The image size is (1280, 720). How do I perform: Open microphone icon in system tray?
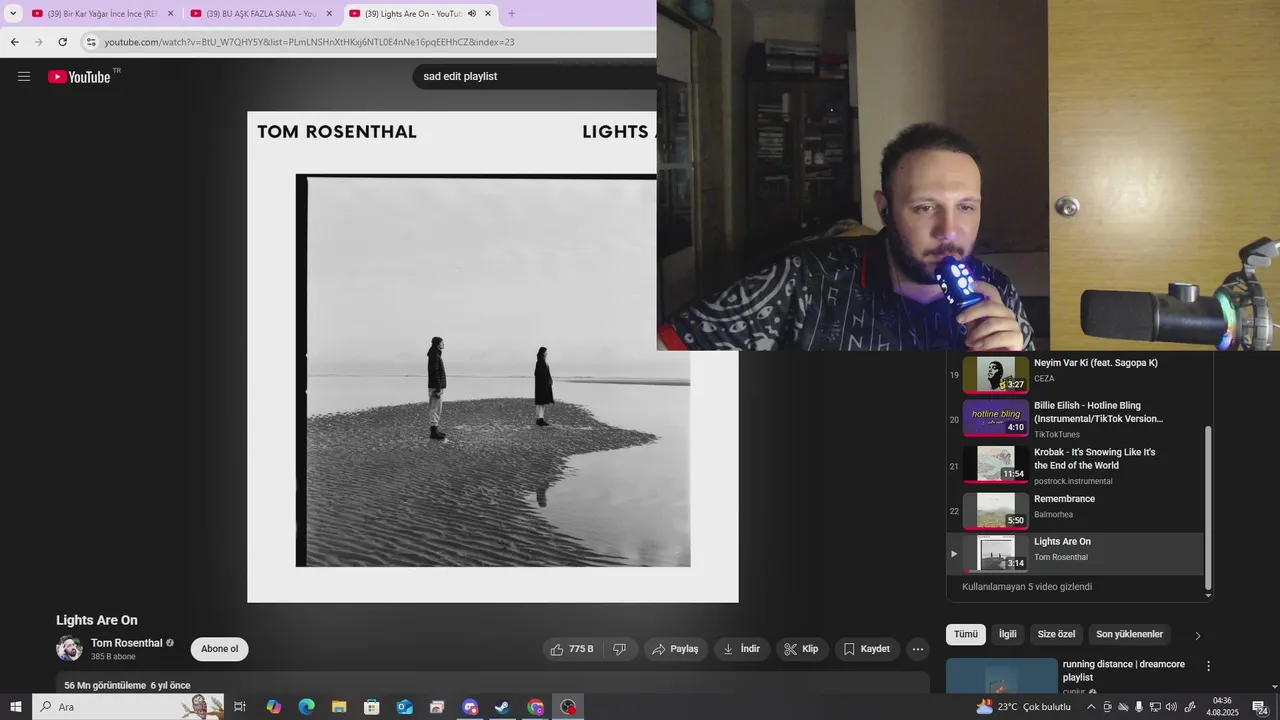coord(1139,707)
